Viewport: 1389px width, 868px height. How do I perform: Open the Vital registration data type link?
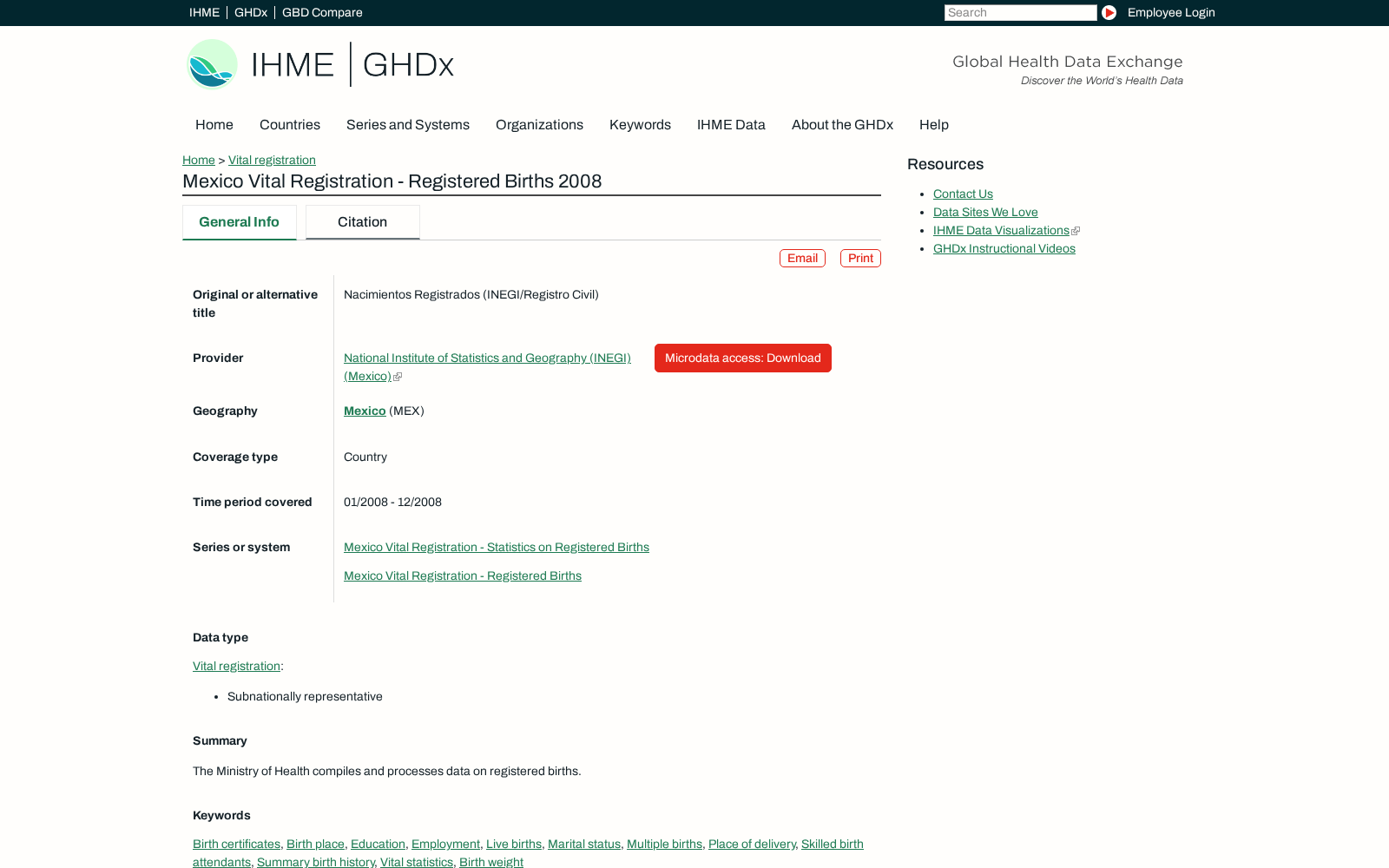tap(236, 666)
